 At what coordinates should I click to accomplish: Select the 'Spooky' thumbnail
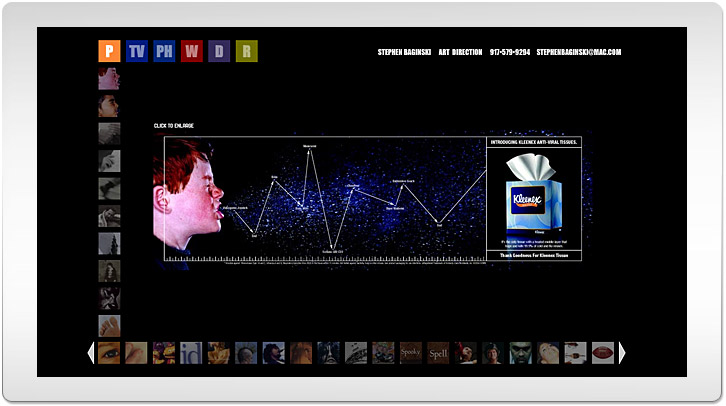coord(411,353)
